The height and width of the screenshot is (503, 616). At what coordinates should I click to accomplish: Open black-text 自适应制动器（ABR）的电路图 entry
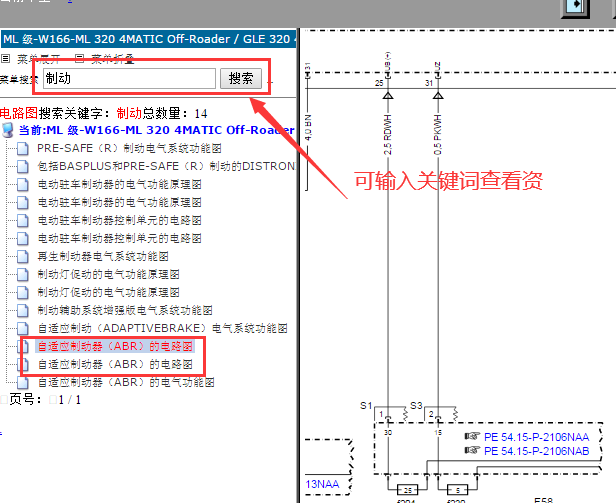coord(115,364)
